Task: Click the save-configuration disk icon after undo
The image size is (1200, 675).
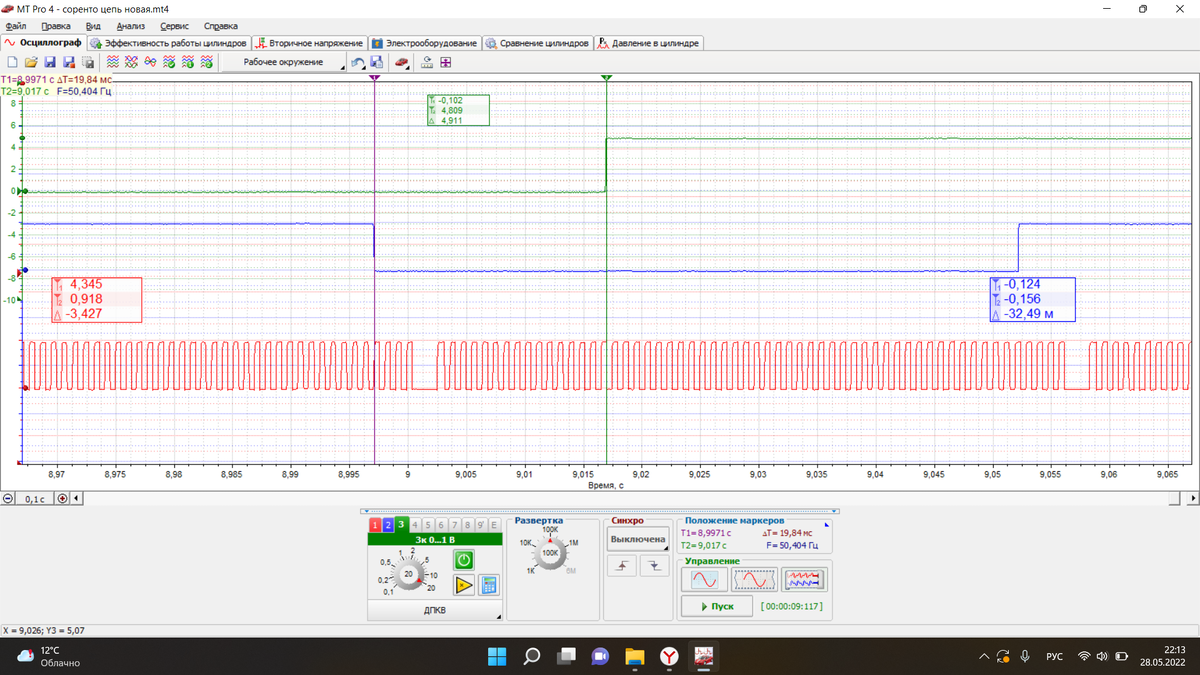Action: coord(376,62)
